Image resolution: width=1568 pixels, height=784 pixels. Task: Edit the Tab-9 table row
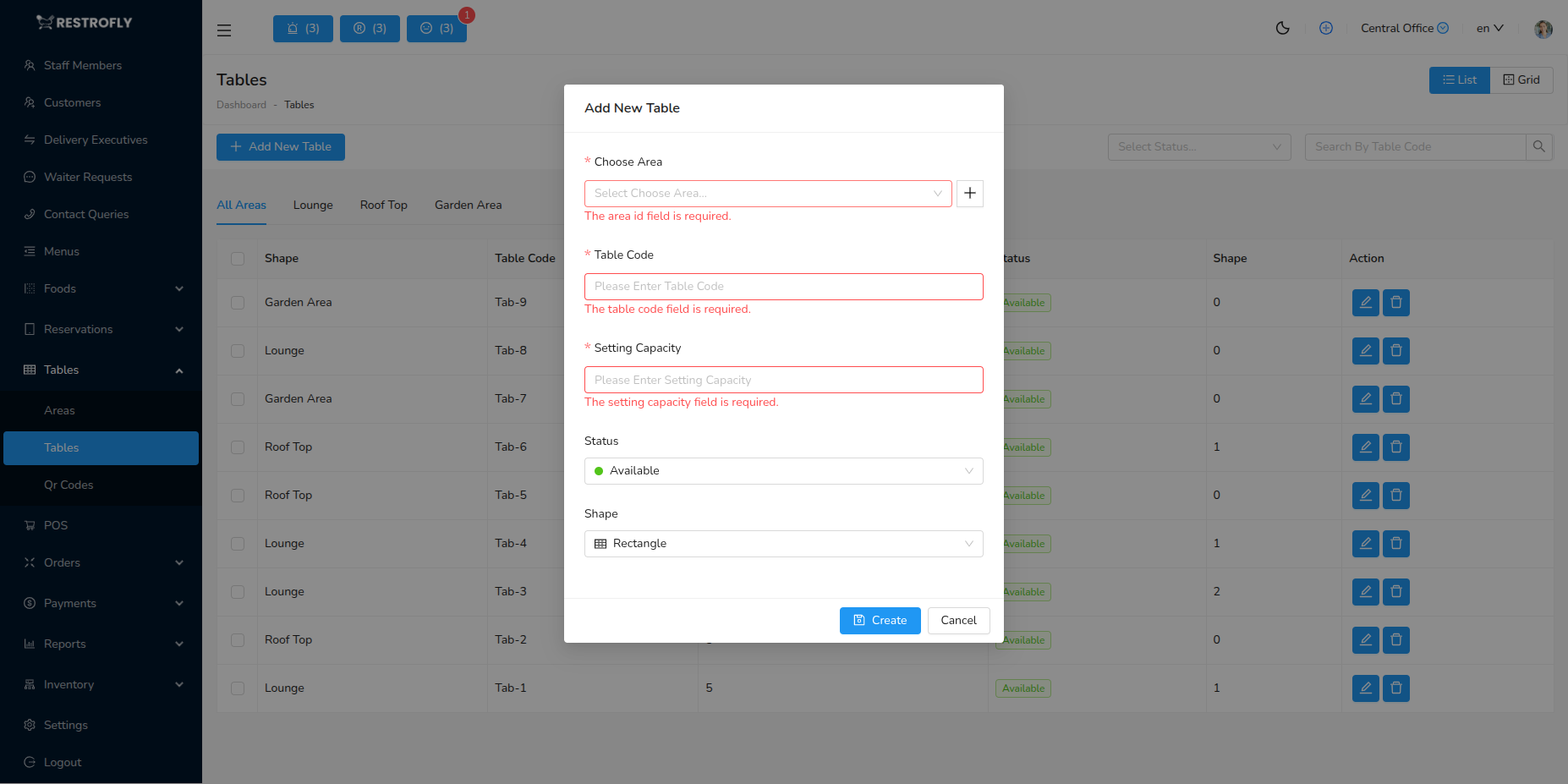pyautogui.click(x=1365, y=302)
